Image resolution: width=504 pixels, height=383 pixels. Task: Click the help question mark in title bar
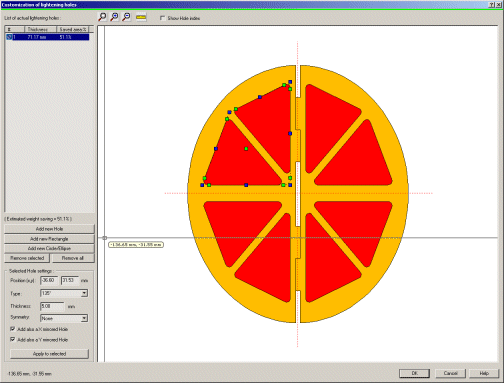[x=492, y=5]
